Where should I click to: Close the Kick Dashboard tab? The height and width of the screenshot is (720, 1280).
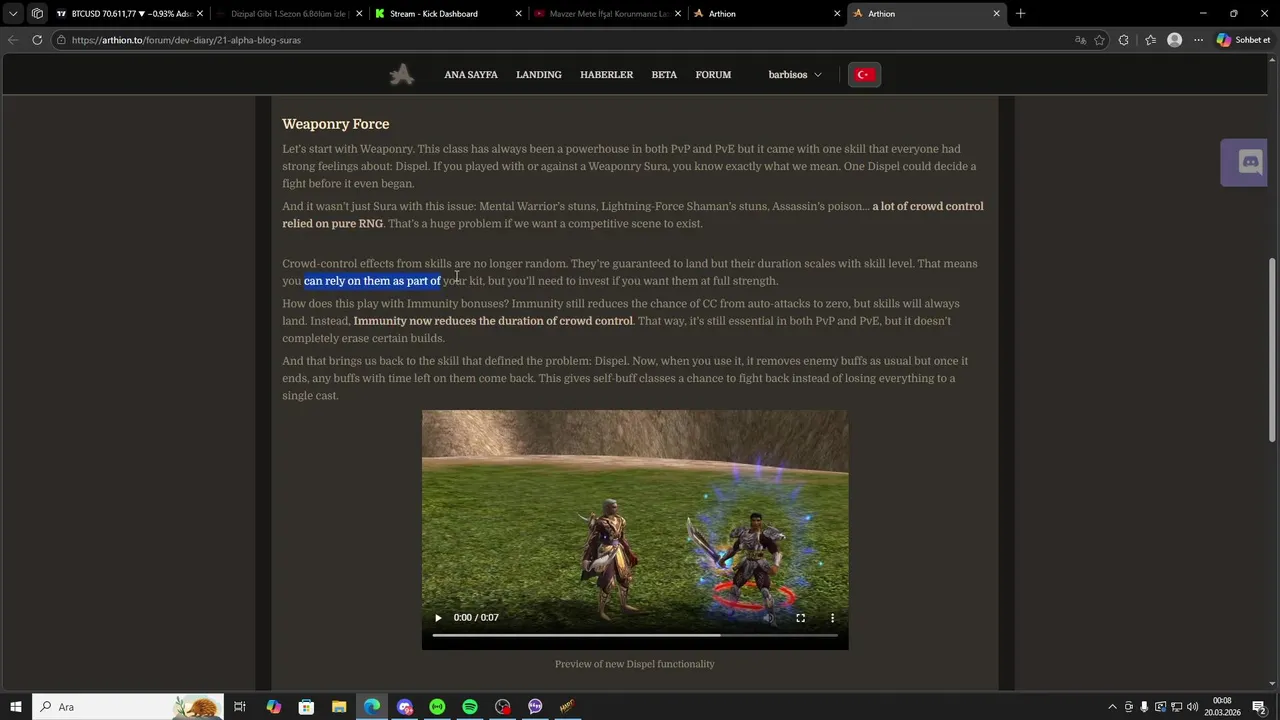click(x=518, y=14)
